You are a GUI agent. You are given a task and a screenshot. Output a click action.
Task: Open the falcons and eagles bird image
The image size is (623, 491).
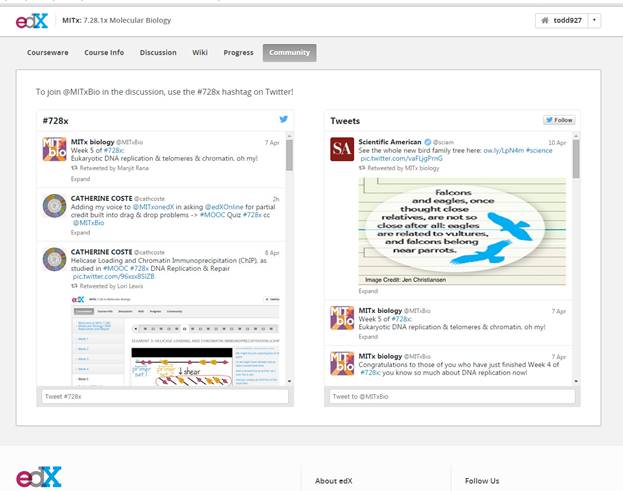[x=462, y=231]
